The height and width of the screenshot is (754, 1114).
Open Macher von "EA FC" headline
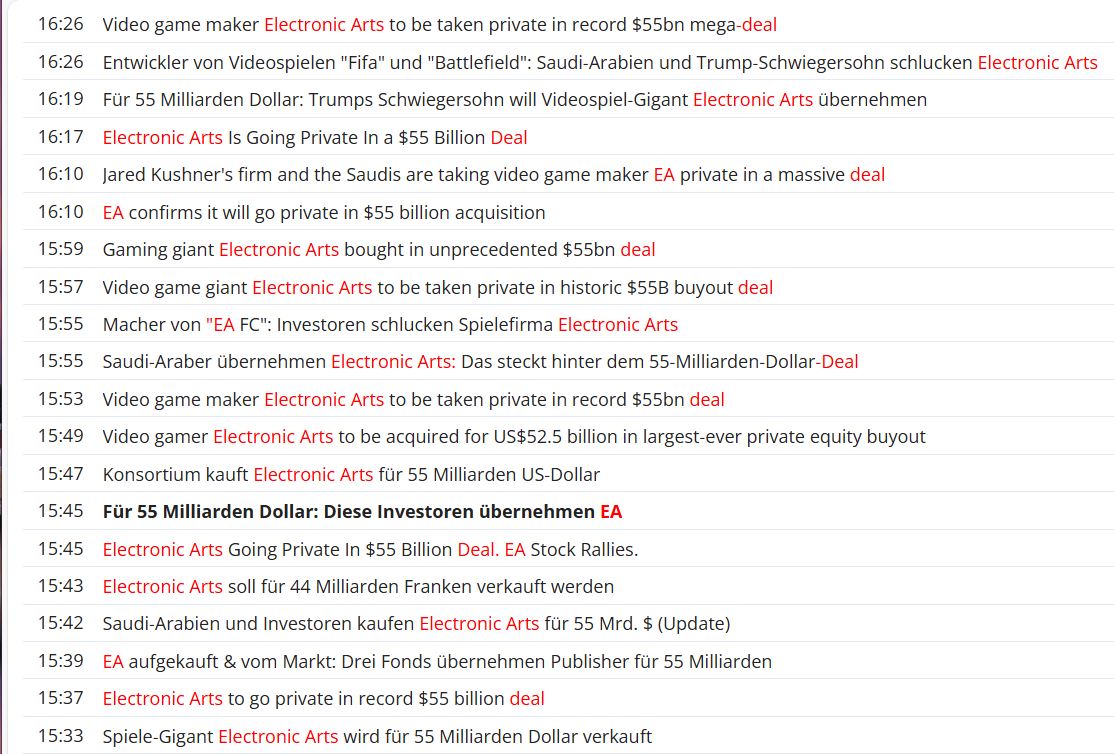[x=390, y=325]
